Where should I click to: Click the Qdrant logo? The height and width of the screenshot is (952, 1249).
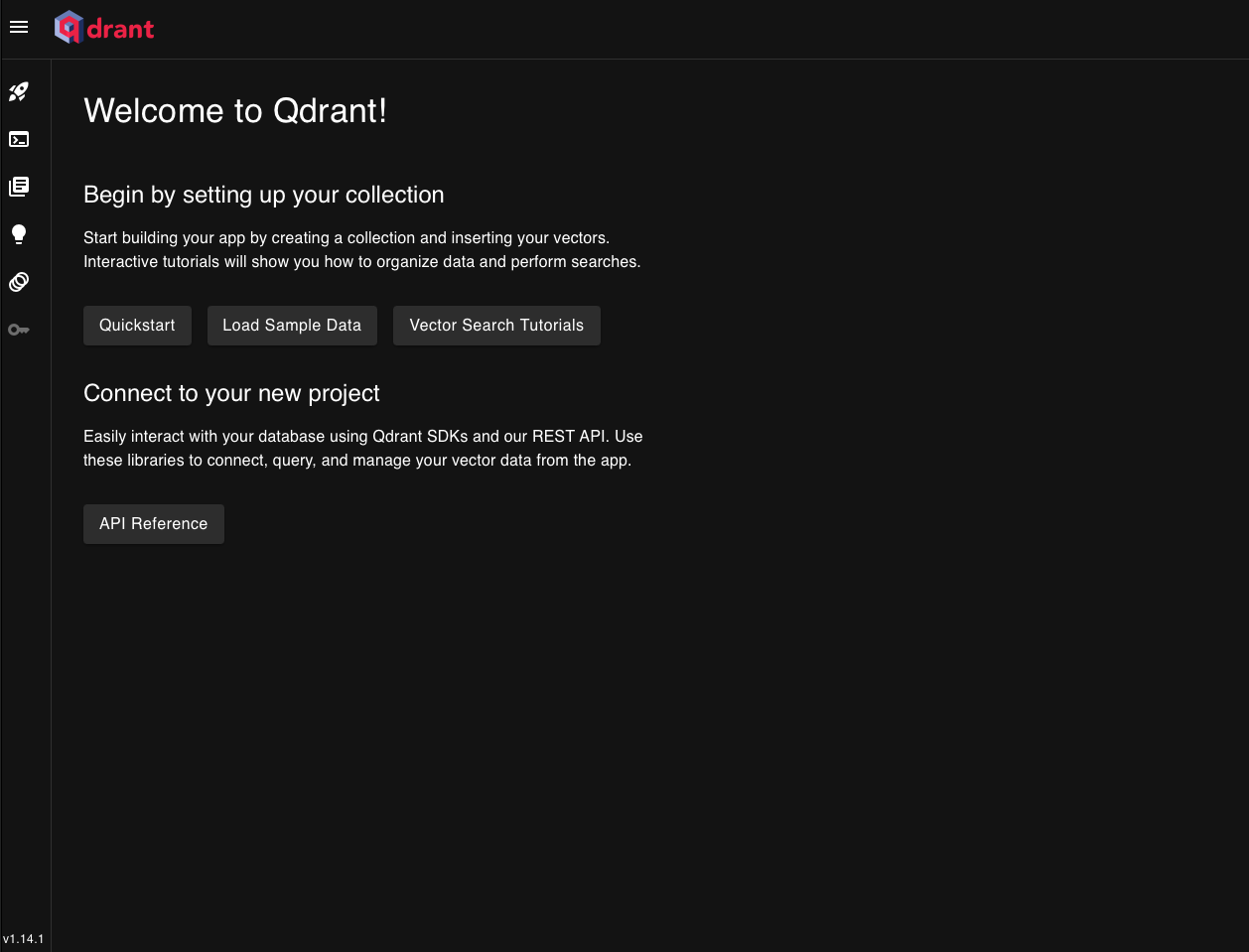104,28
